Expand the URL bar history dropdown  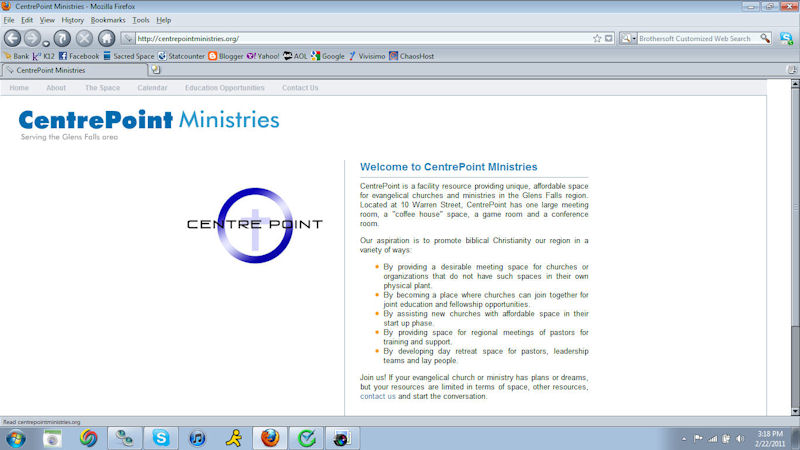point(609,38)
